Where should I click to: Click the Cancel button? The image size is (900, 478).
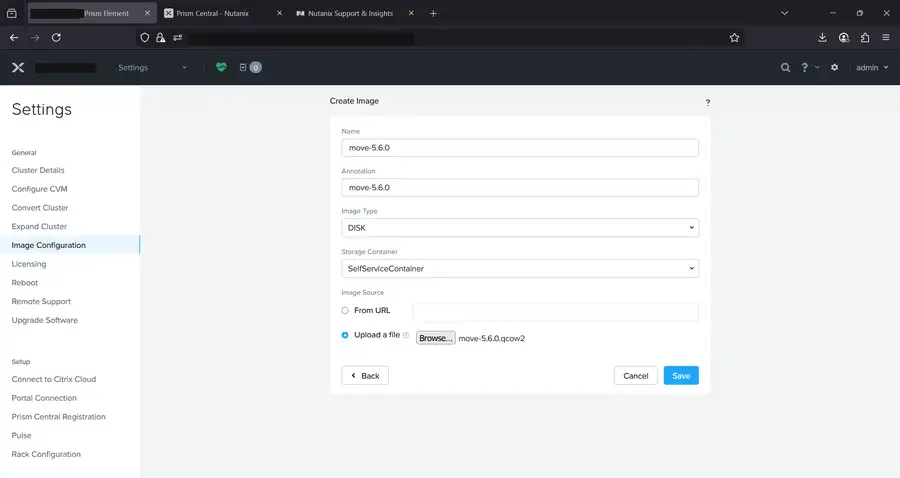pos(635,376)
